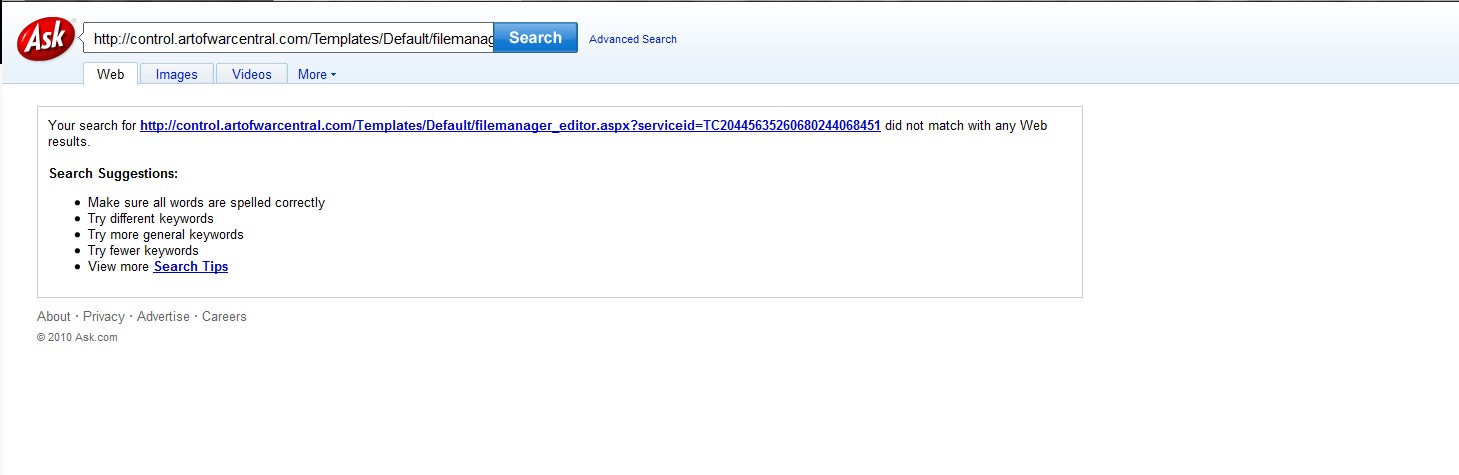Click the "© 2010 Ask.com" copyright text
This screenshot has width=1459, height=475.
coord(77,338)
